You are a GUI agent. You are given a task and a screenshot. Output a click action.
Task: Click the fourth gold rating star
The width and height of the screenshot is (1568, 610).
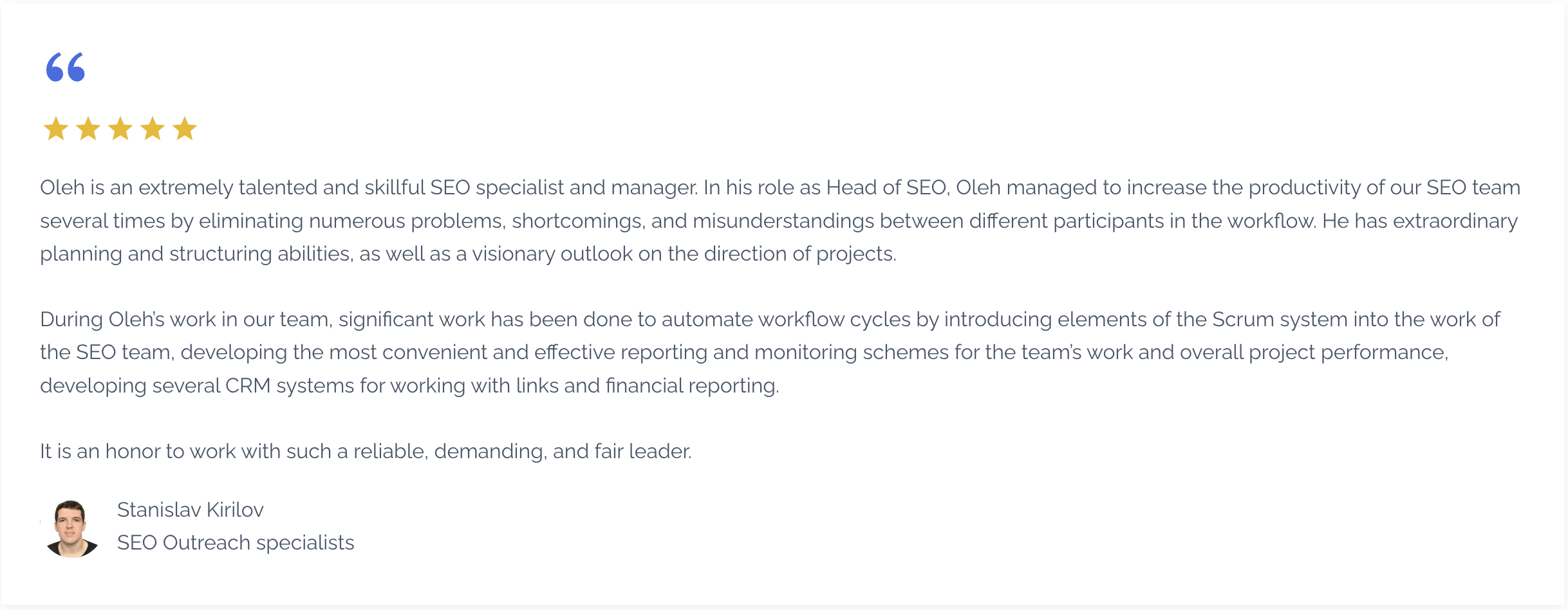[x=153, y=129]
